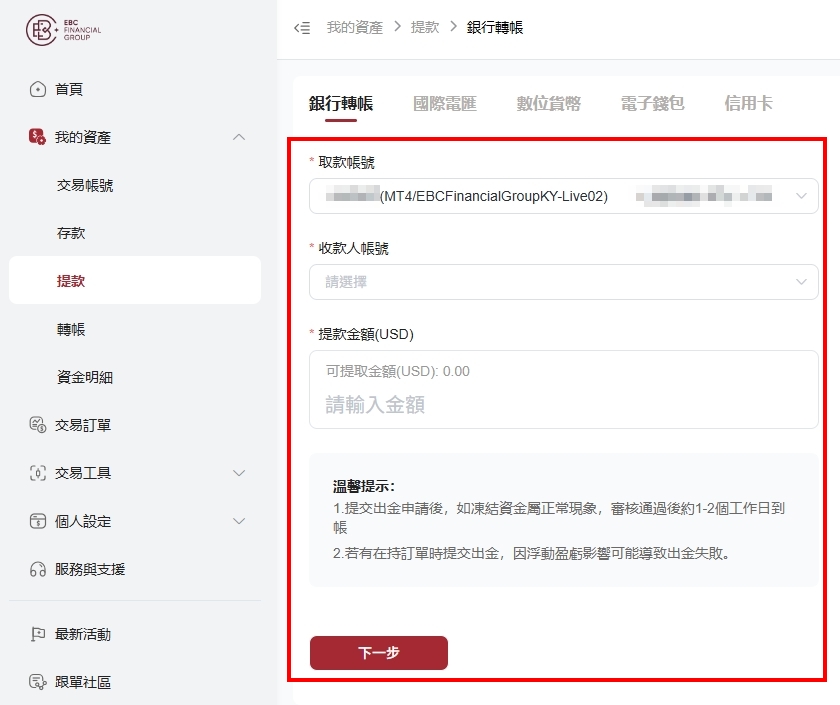Open the 收款人帳號 請選擇 dropdown

[564, 282]
